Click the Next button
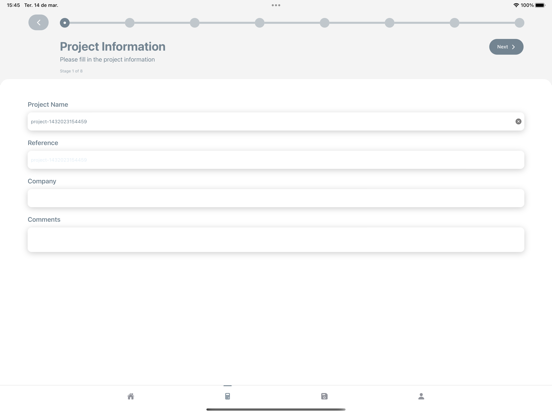The height and width of the screenshot is (414, 552). pos(506,47)
